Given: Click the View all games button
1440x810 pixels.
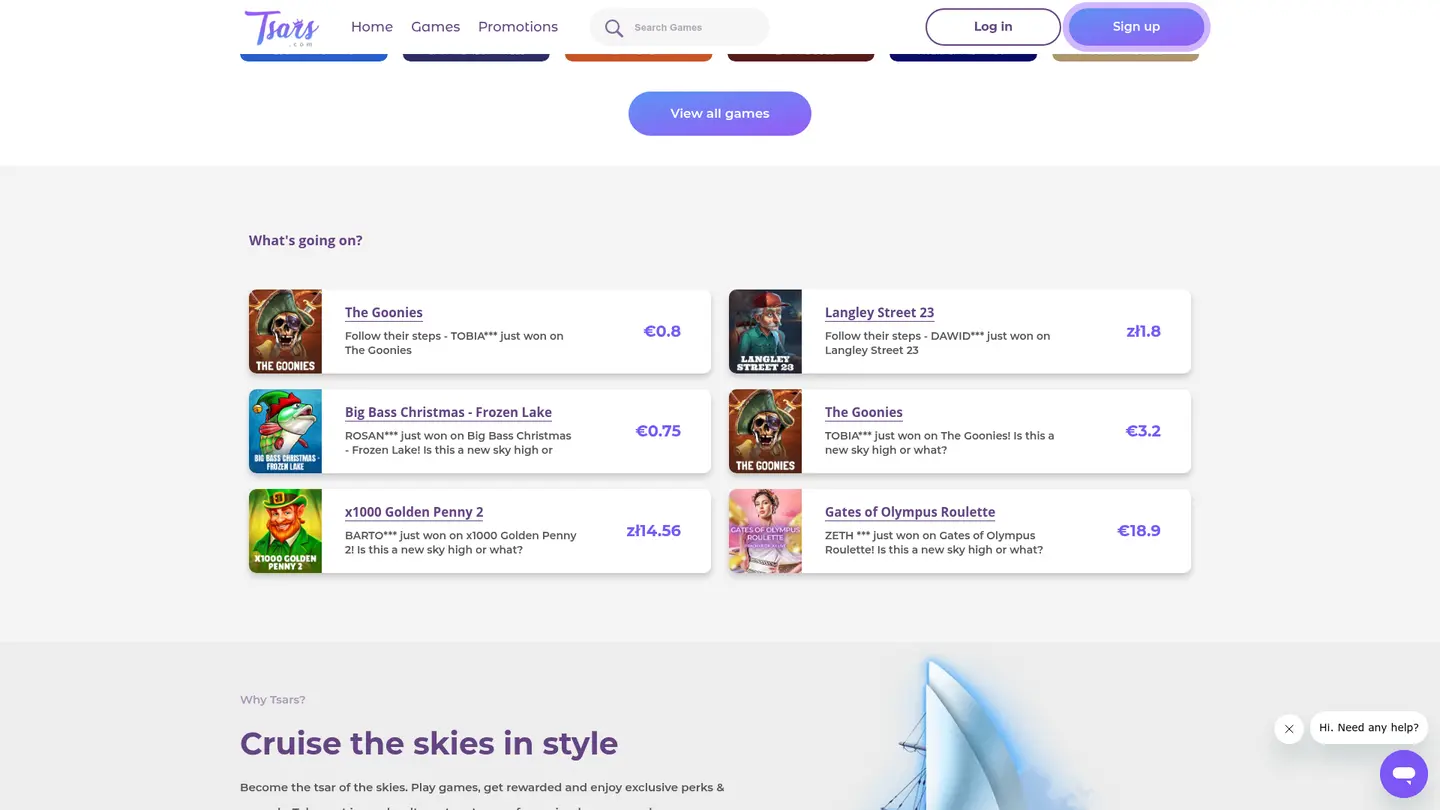Looking at the screenshot, I should point(720,114).
